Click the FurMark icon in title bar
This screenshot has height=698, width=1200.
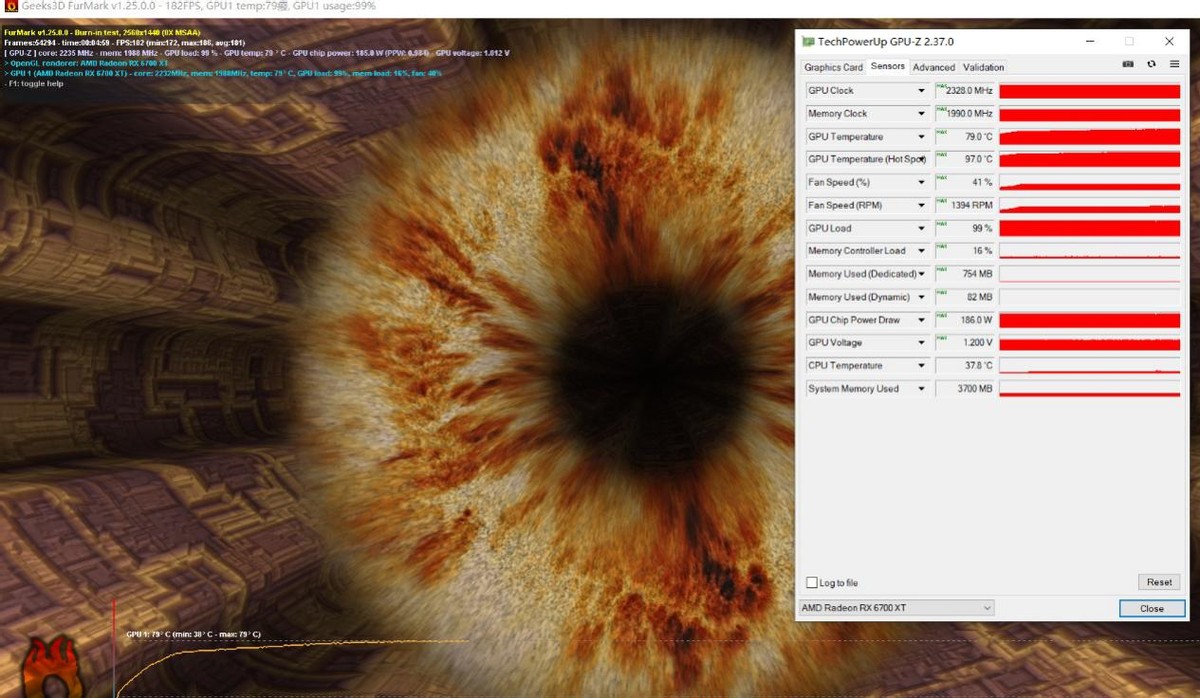click(9, 7)
